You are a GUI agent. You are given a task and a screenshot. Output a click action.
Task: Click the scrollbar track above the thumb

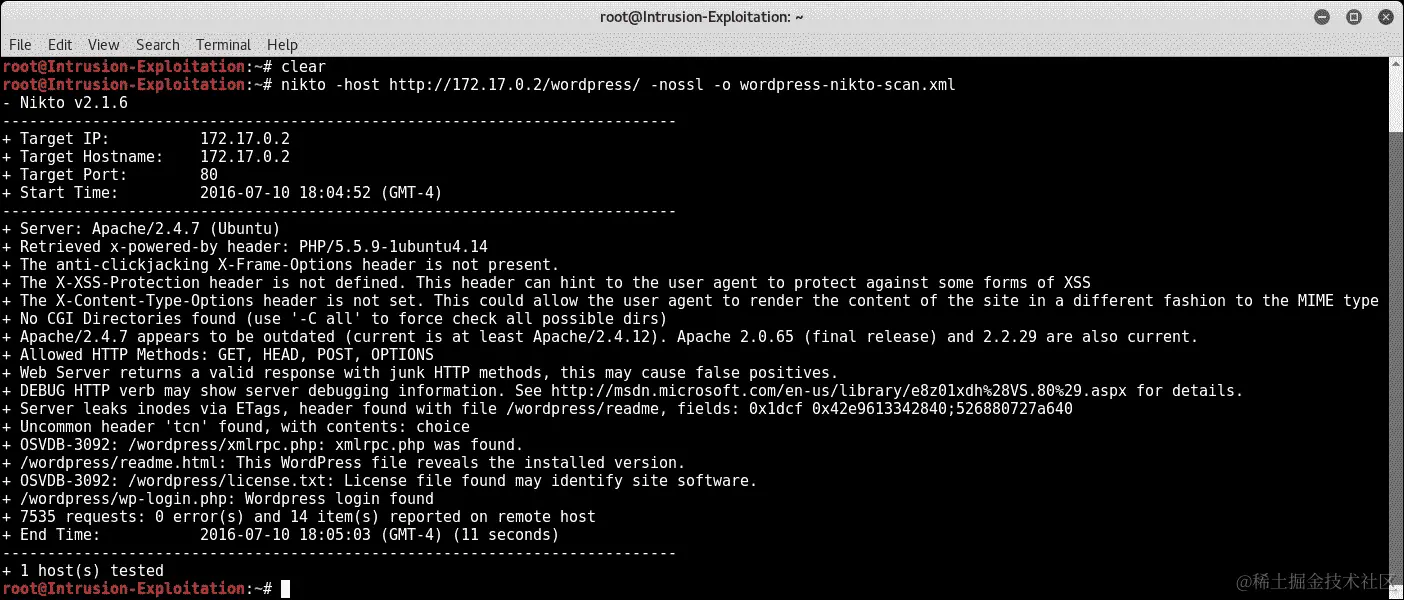tap(1396, 100)
